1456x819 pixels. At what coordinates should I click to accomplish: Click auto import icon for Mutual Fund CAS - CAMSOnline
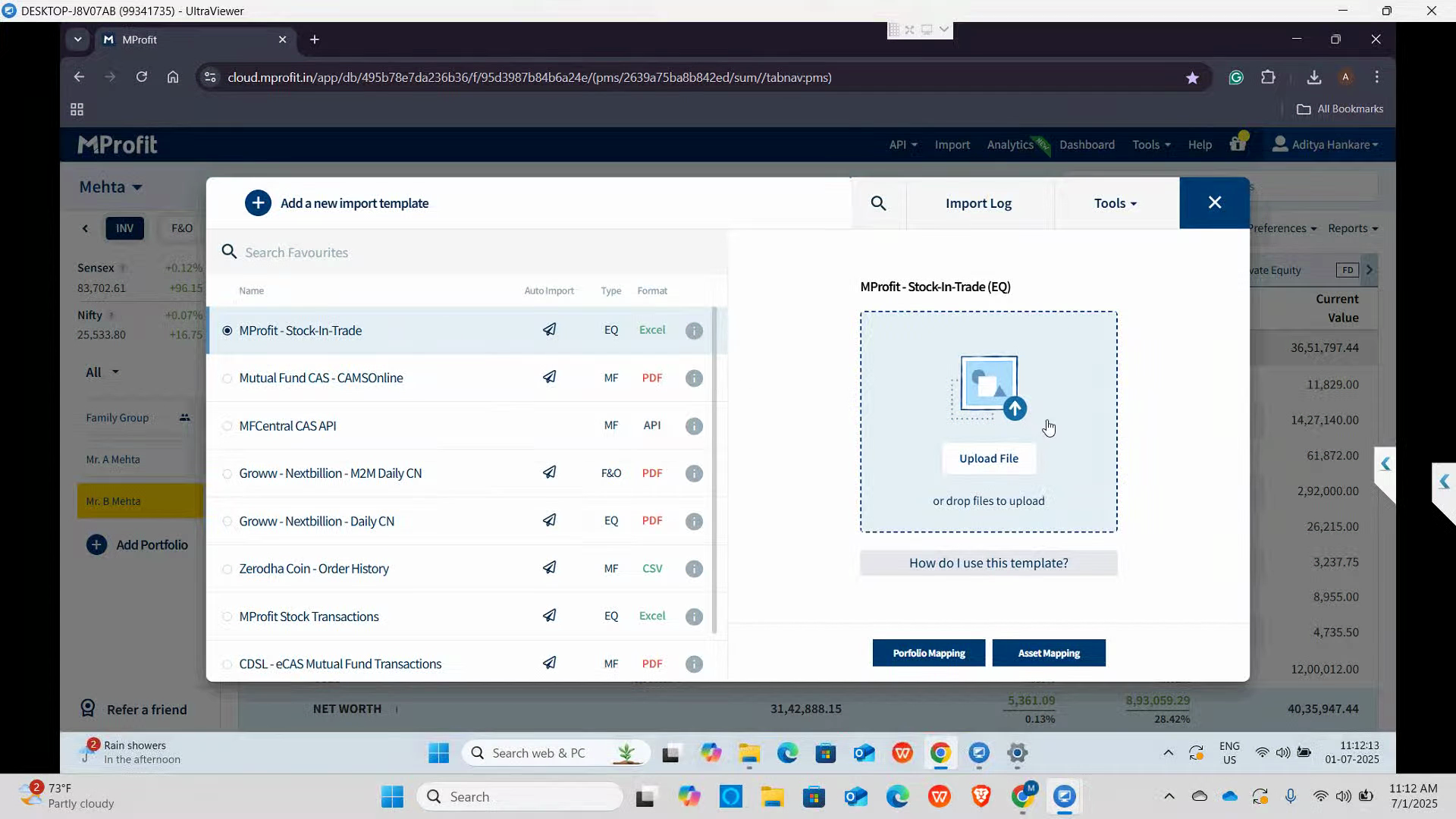(549, 377)
